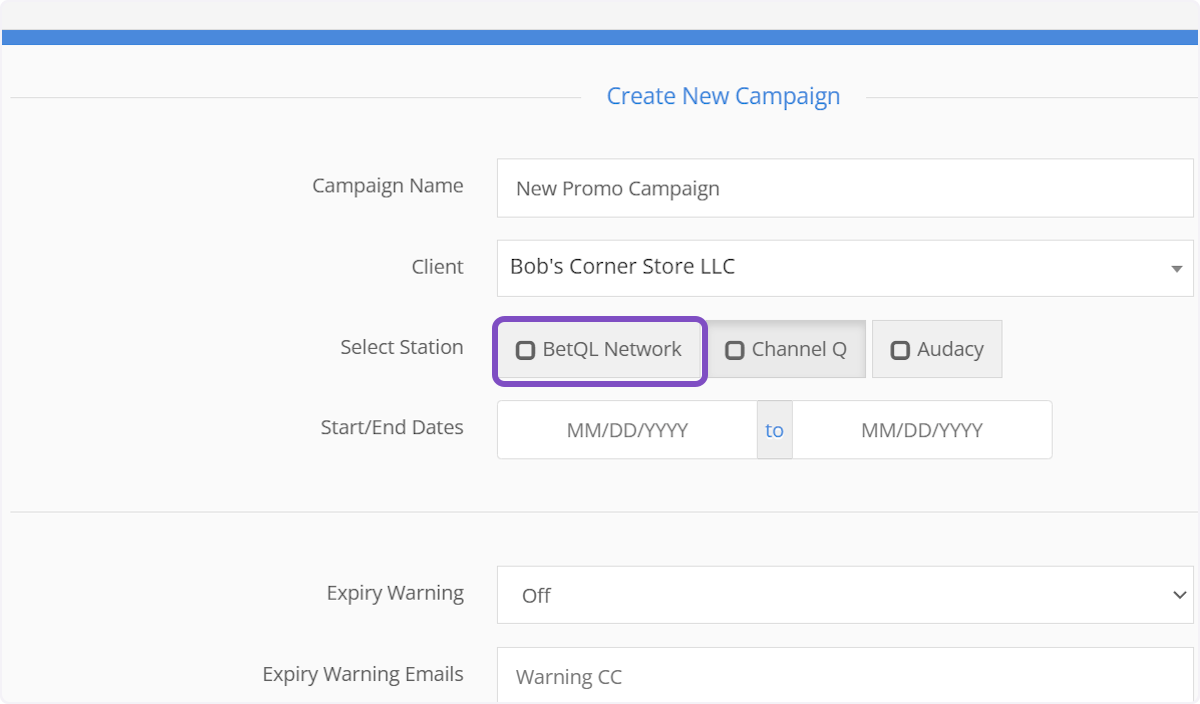Click the Client dropdown arrow
Viewport: 1200px width, 704px height.
click(x=1176, y=269)
